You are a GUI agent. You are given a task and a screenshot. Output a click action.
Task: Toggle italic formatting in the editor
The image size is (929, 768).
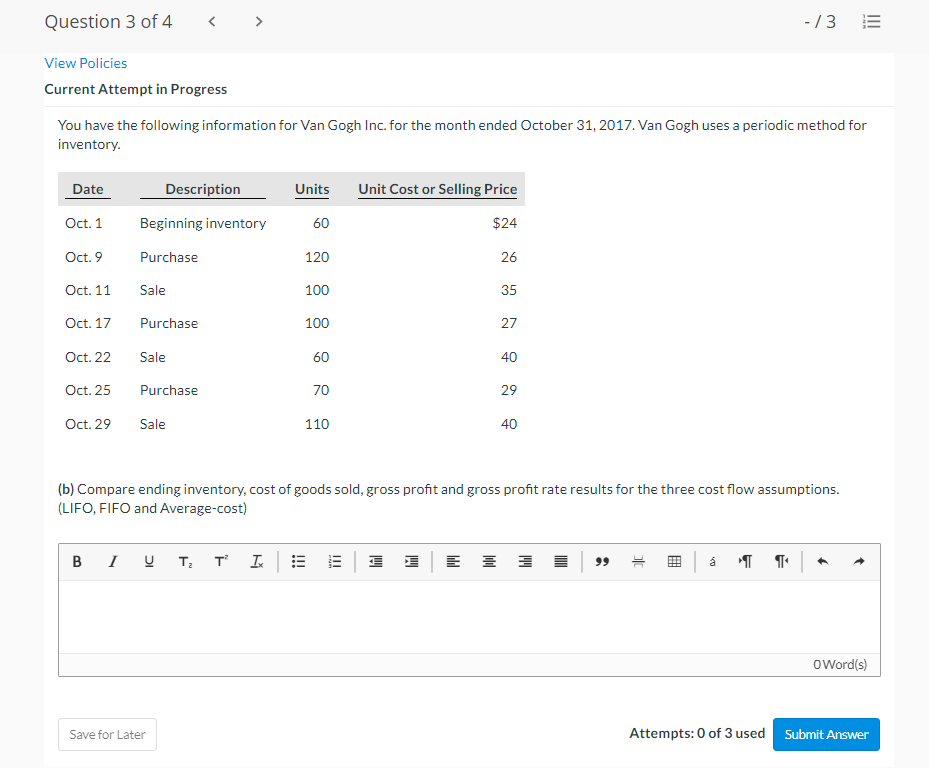coord(113,561)
